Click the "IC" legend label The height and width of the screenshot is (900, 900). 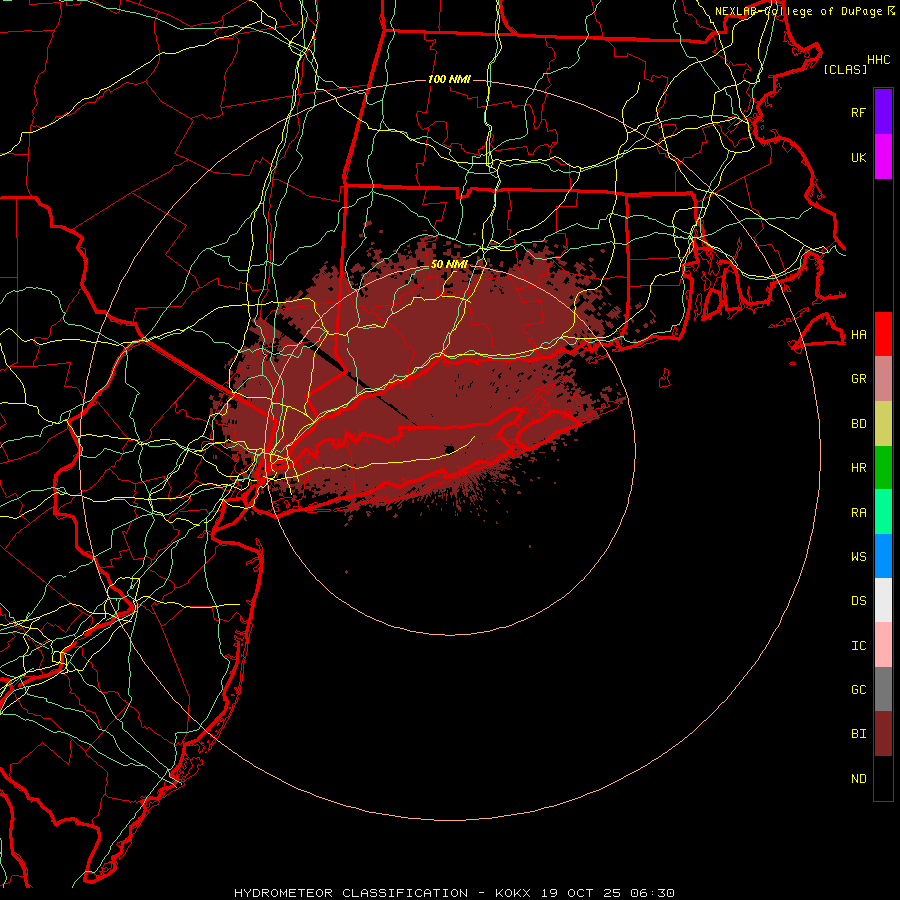tap(858, 646)
